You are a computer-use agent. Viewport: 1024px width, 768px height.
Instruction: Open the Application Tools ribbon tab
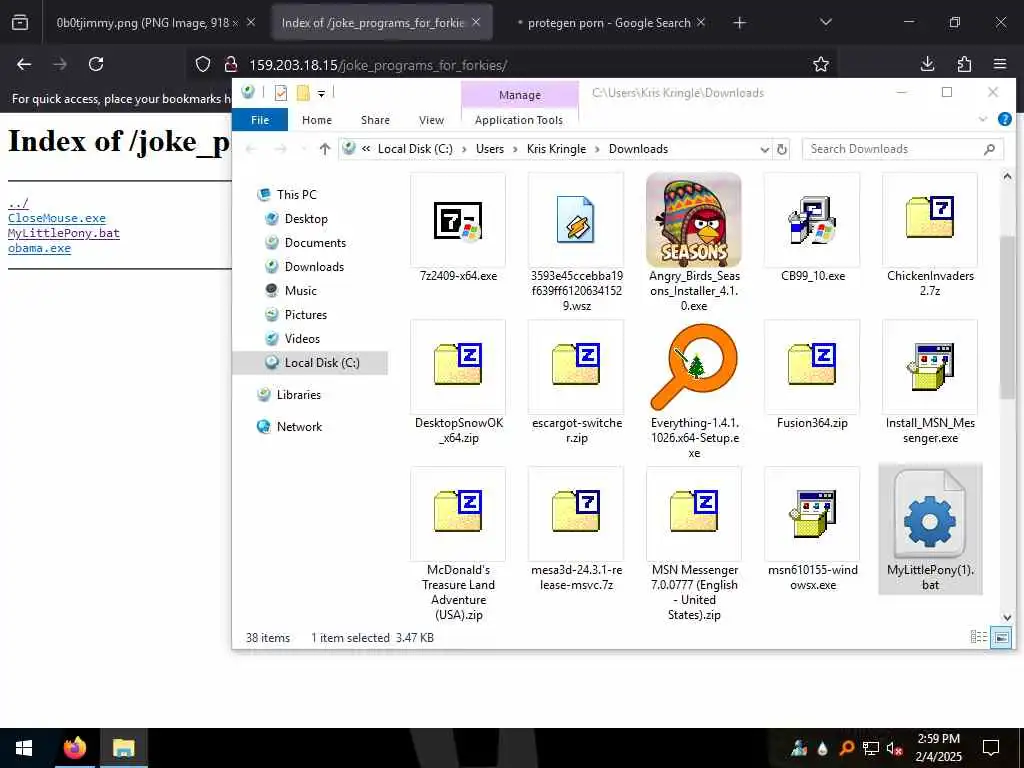[x=519, y=120]
